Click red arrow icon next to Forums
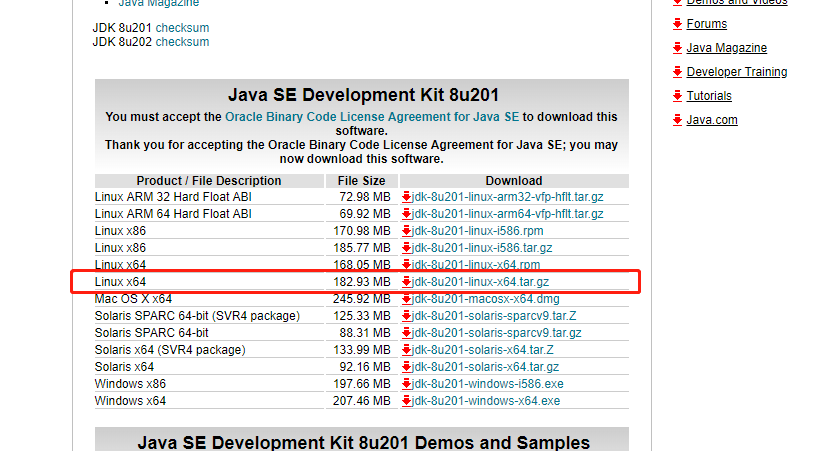The width and height of the screenshot is (827, 451). point(678,24)
